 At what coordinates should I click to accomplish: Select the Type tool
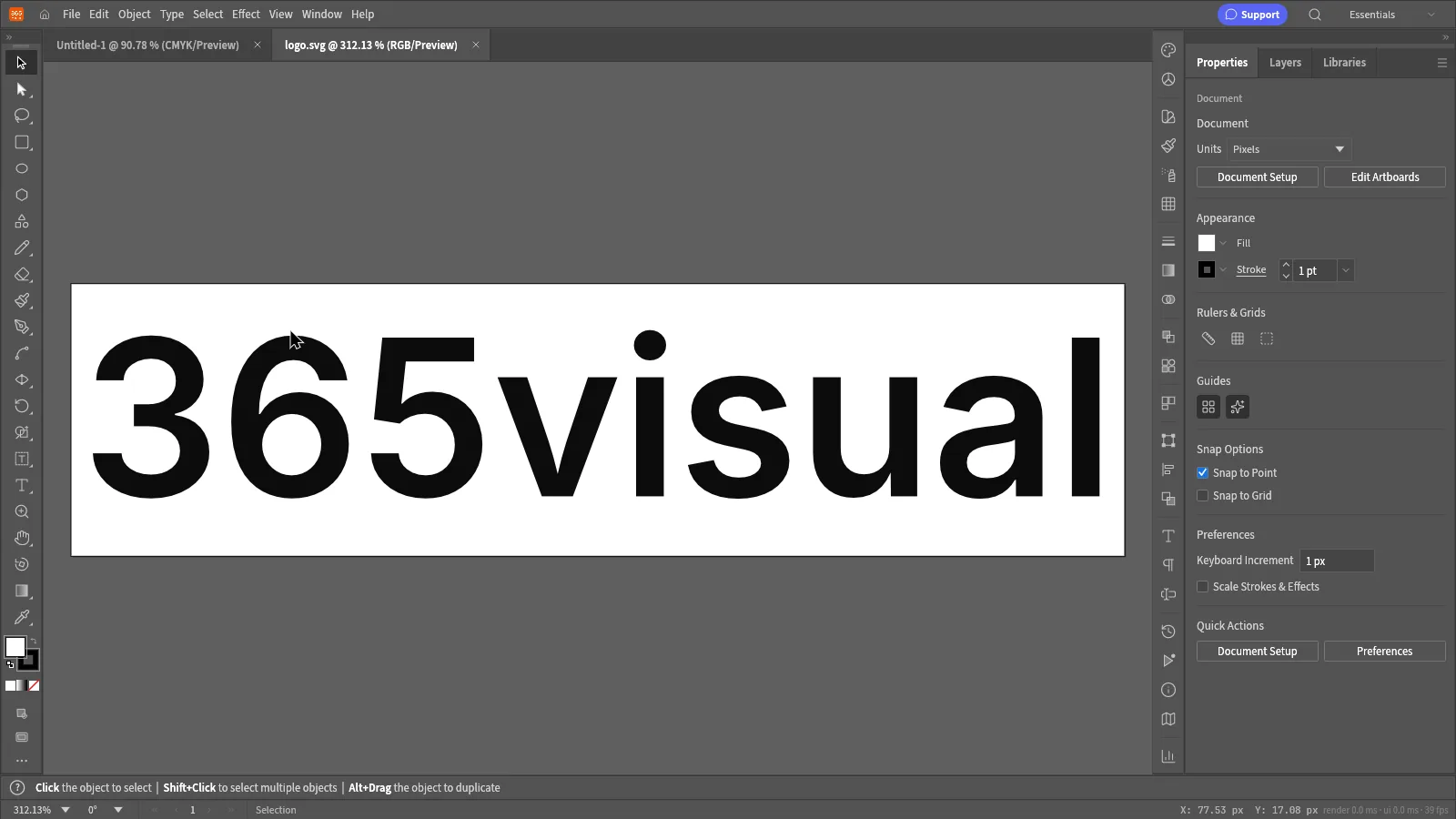(x=22, y=485)
